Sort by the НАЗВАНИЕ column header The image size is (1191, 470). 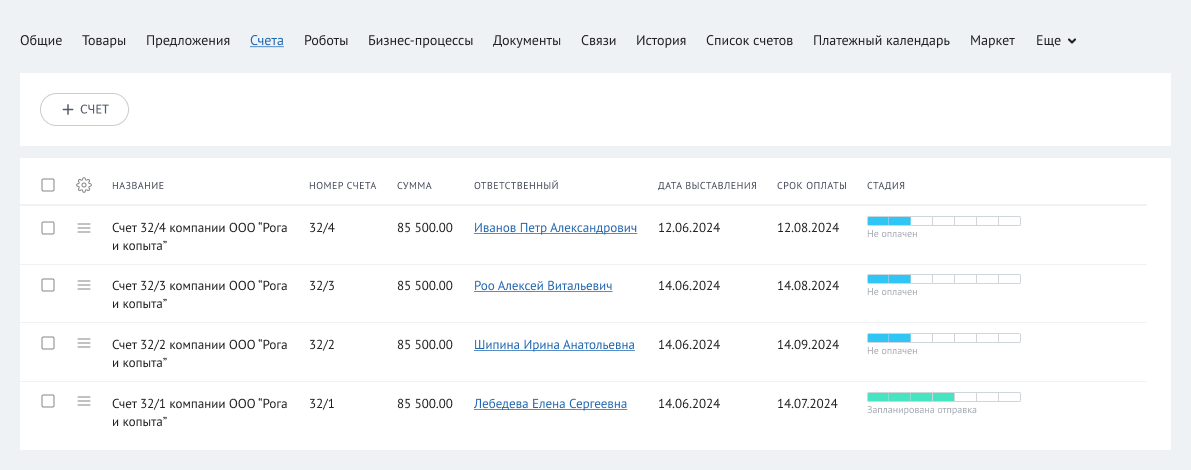[137, 185]
